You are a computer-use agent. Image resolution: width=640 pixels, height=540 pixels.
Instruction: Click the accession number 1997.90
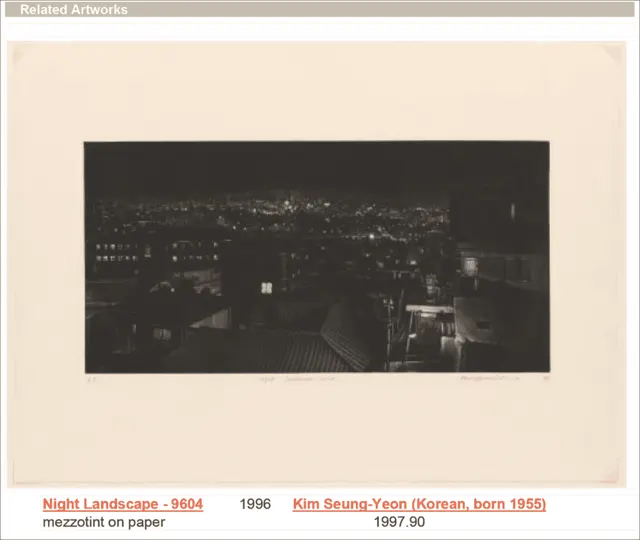(x=399, y=522)
